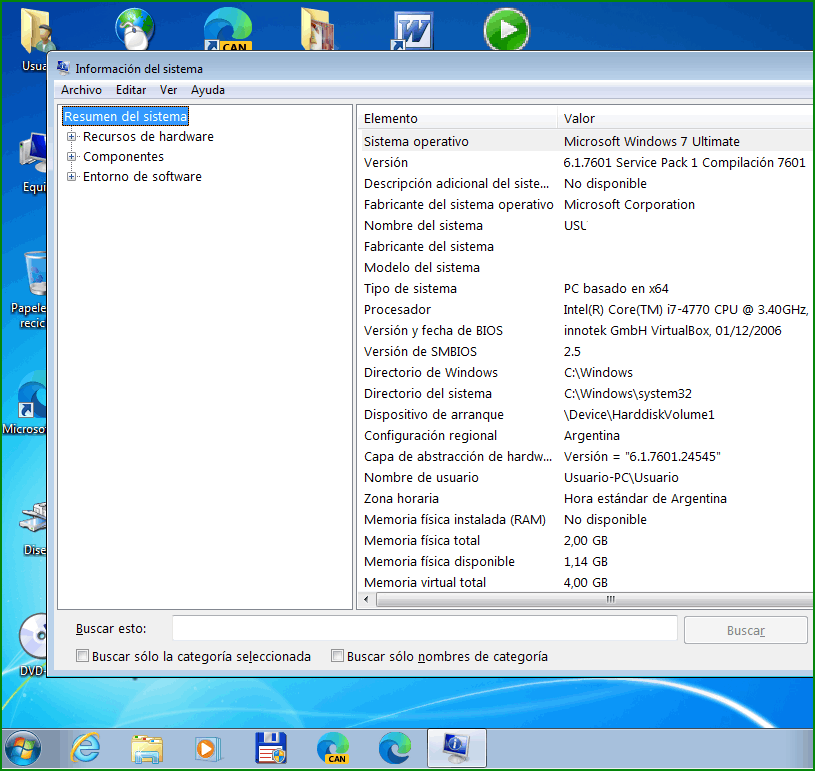This screenshot has height=771, width=815.
Task: Click Dispositivo de arranque row
Action: pyautogui.click(x=587, y=414)
